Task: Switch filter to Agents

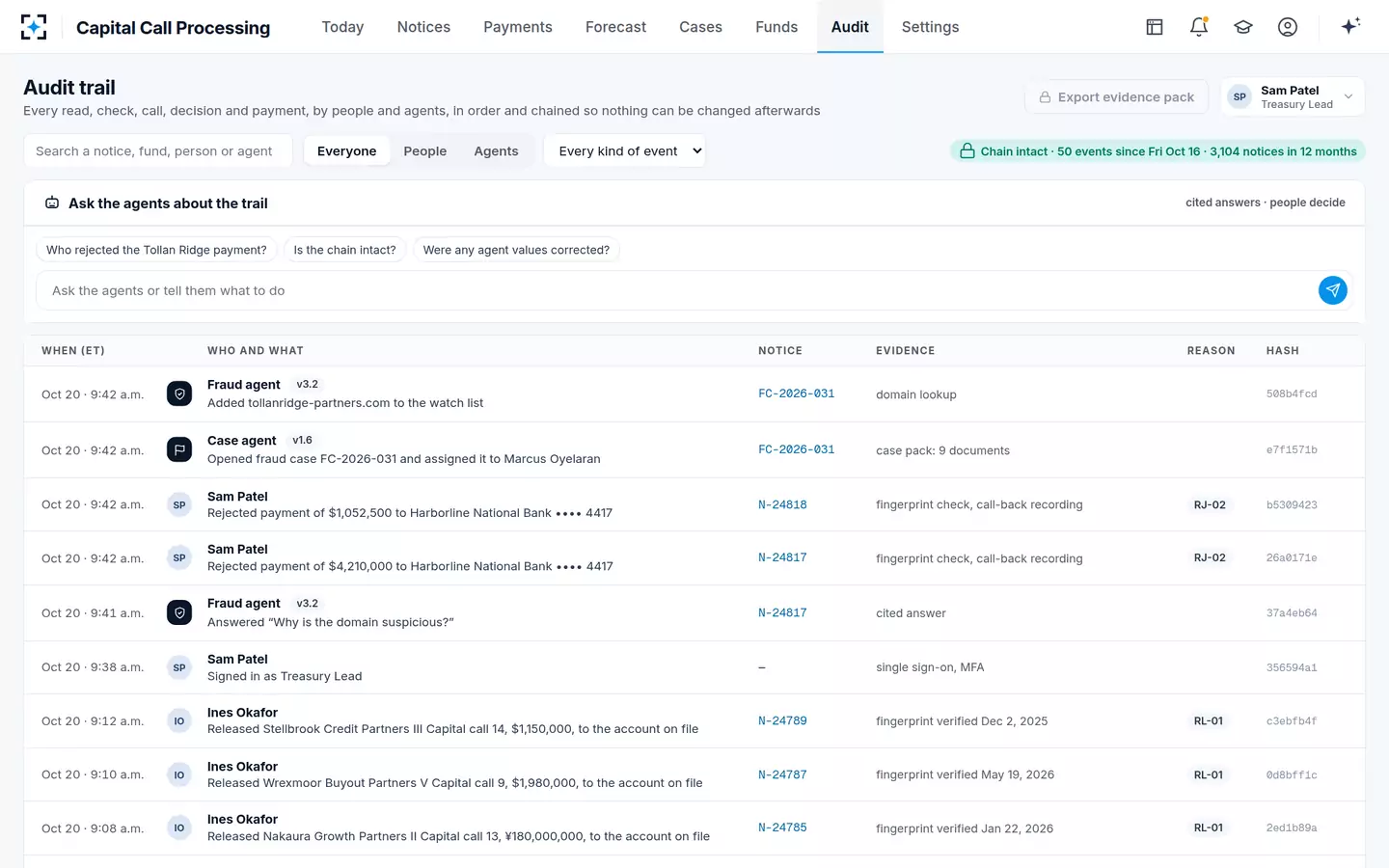Action: (x=496, y=151)
